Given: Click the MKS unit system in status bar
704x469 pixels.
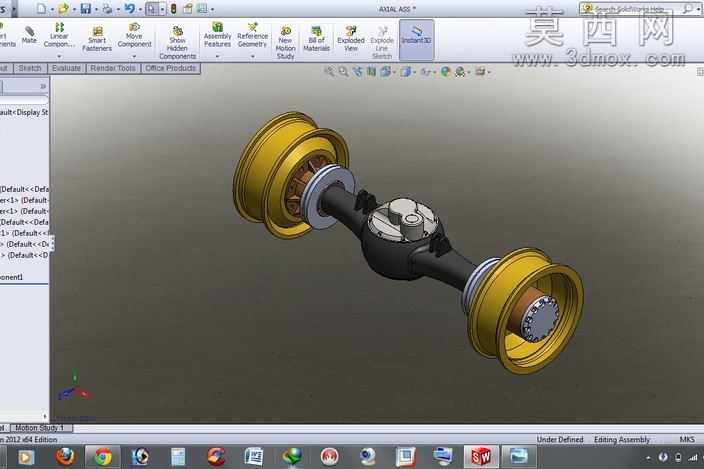Looking at the screenshot, I should [x=687, y=439].
